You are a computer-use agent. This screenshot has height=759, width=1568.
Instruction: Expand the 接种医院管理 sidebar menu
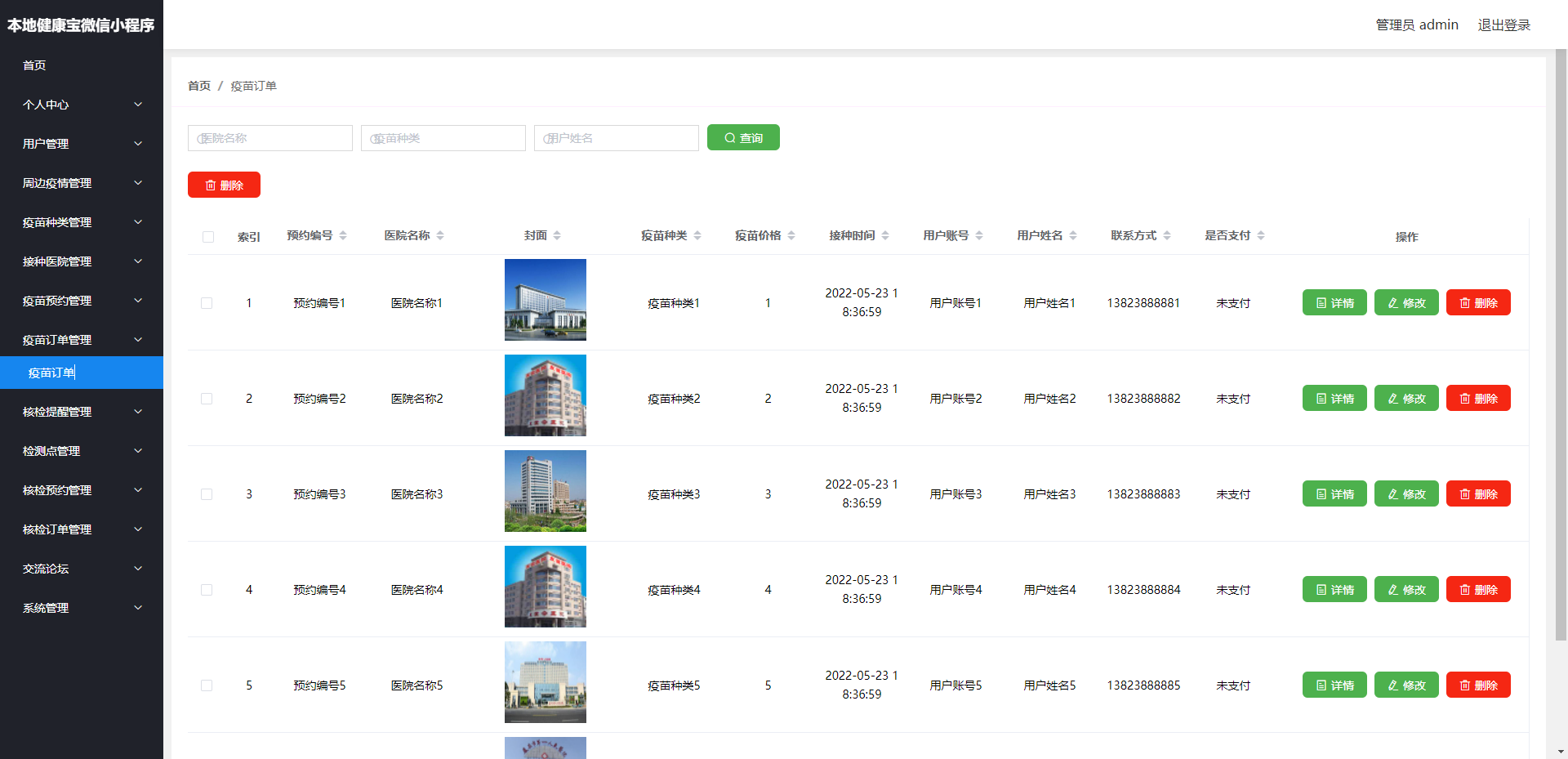pyautogui.click(x=82, y=261)
